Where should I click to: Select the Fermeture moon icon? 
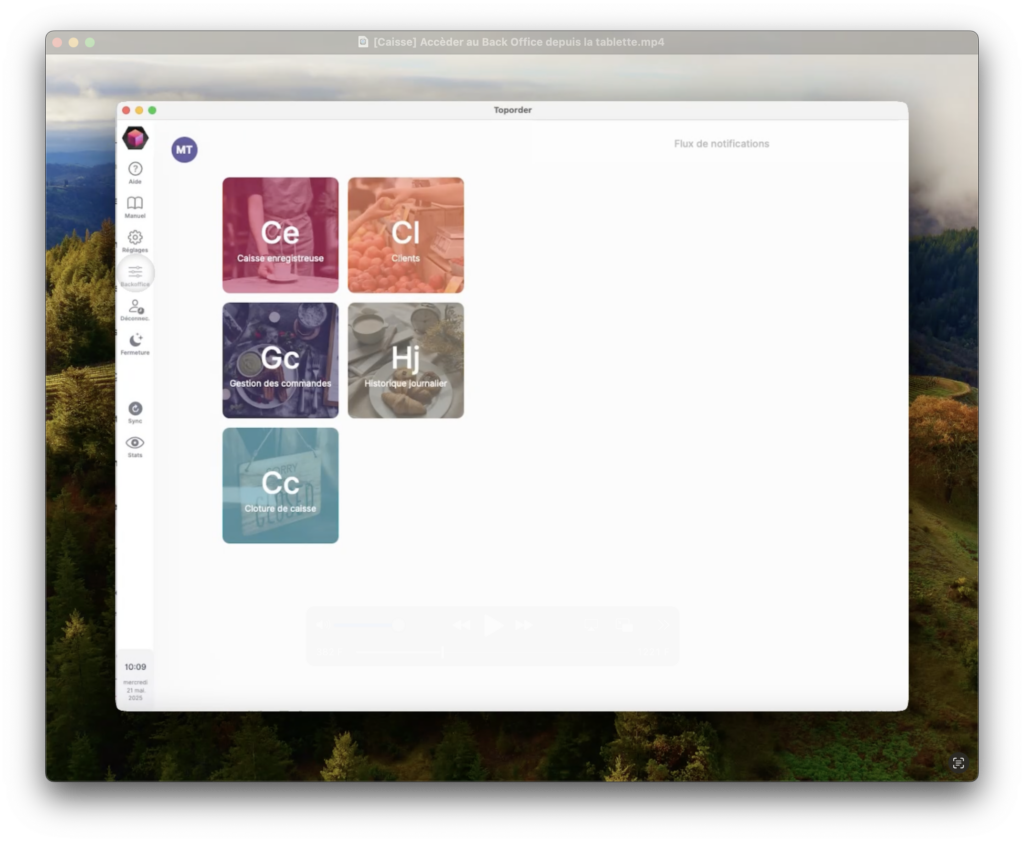[135, 341]
